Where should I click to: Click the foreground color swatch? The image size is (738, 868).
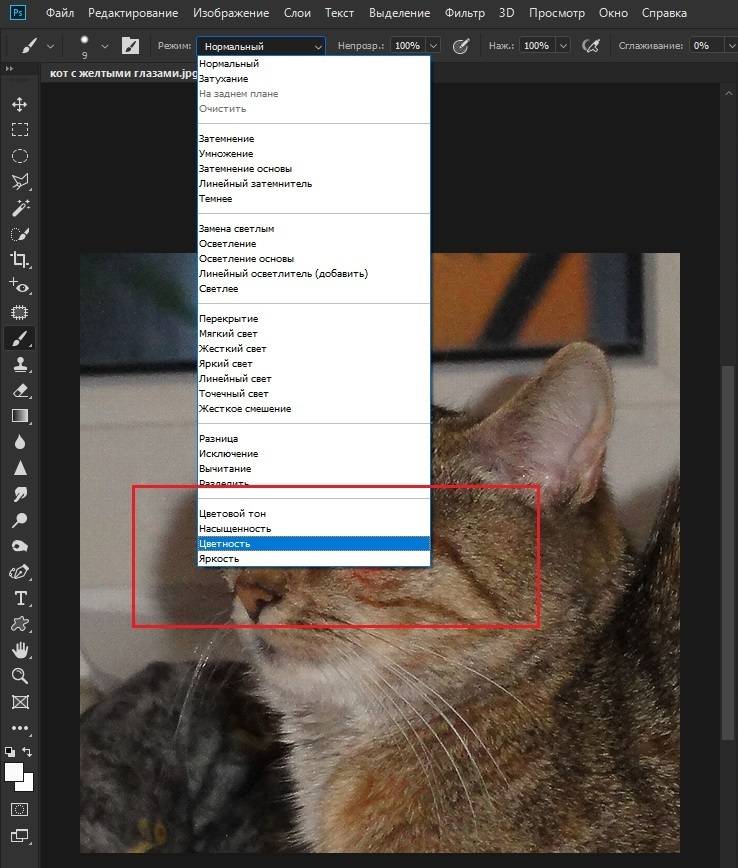tap(14, 771)
